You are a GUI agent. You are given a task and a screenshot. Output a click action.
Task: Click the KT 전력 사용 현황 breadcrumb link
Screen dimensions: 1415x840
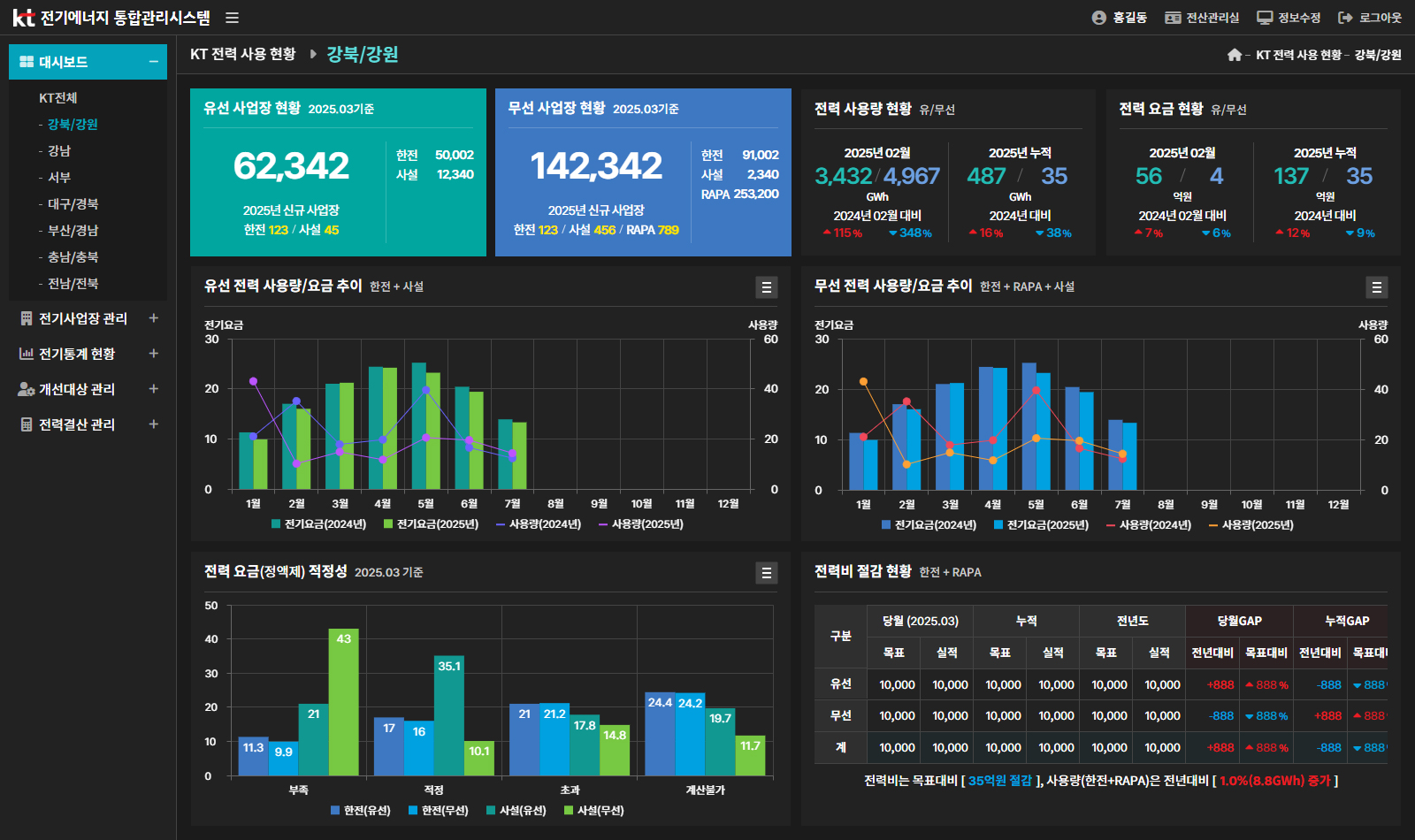(x=1298, y=55)
